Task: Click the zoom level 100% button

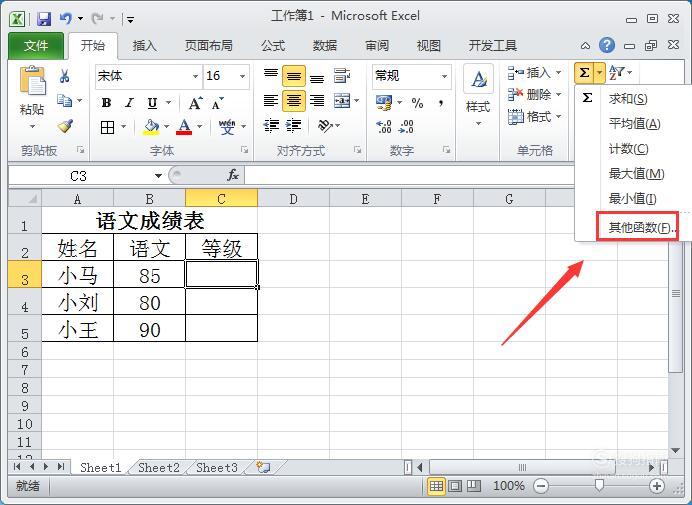Action: click(508, 486)
